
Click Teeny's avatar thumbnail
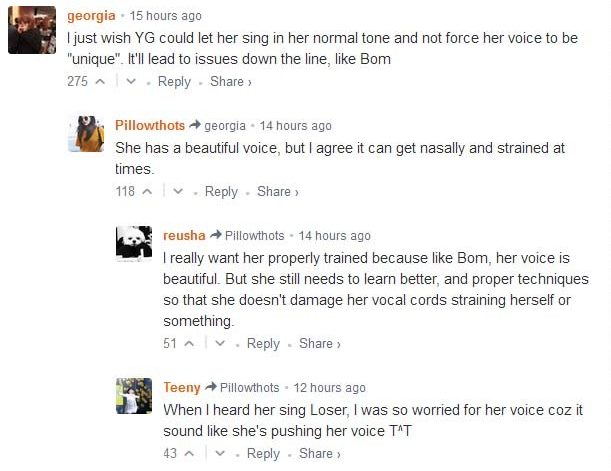tap(134, 396)
